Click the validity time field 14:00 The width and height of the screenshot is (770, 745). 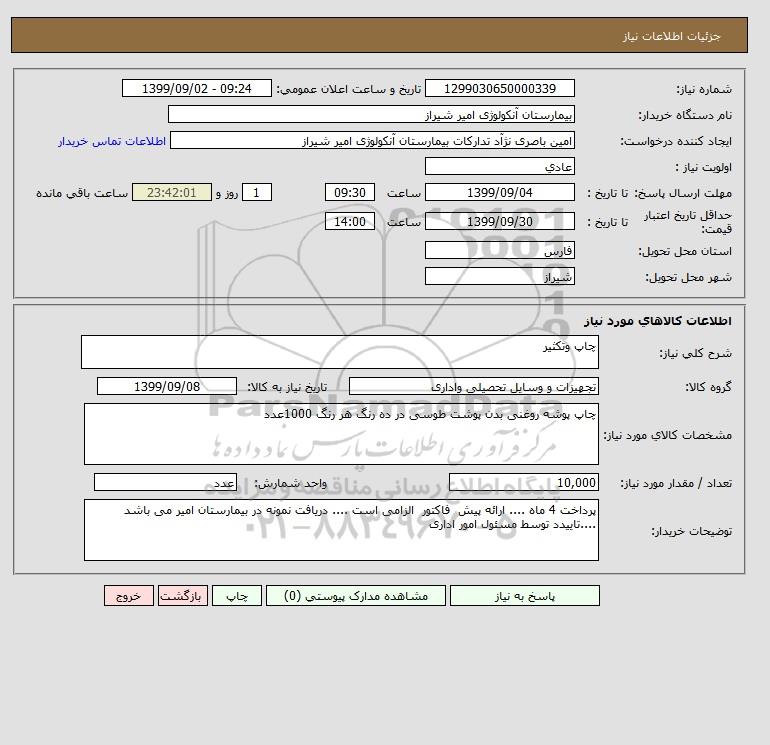tap(350, 221)
